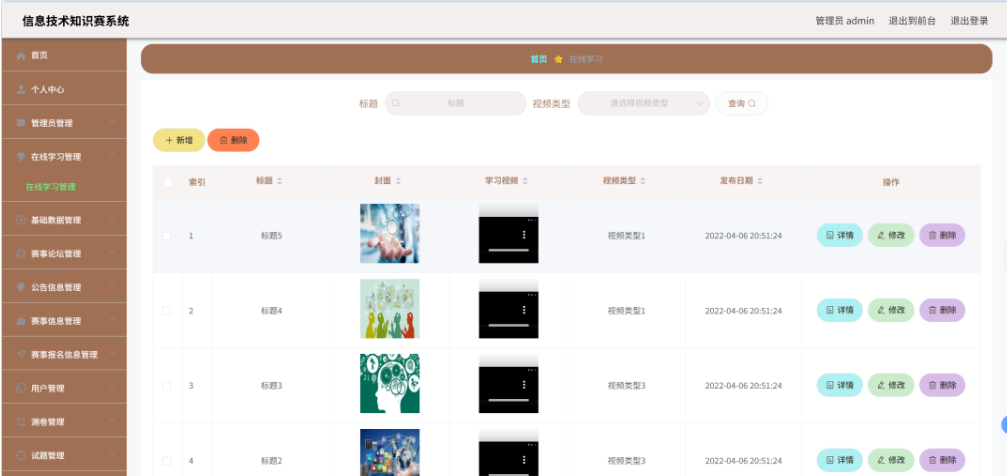Screen dimensions: 1007x476
Task: Click the crop icon beside 测卷管理
Action: [x=21, y=422]
